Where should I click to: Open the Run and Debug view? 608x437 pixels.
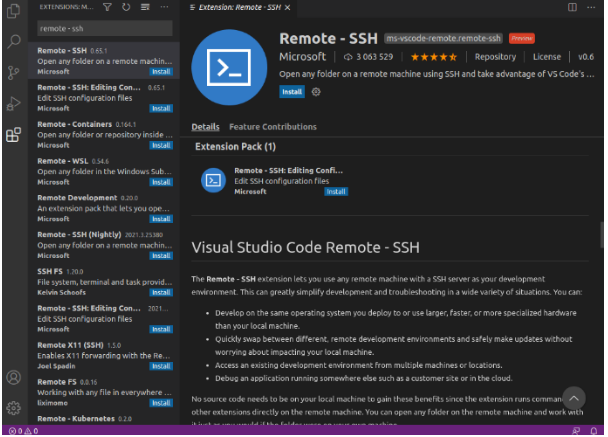(13, 104)
